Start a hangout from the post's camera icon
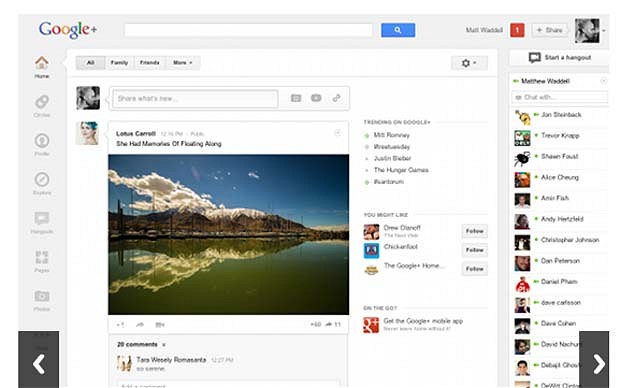 coord(160,325)
